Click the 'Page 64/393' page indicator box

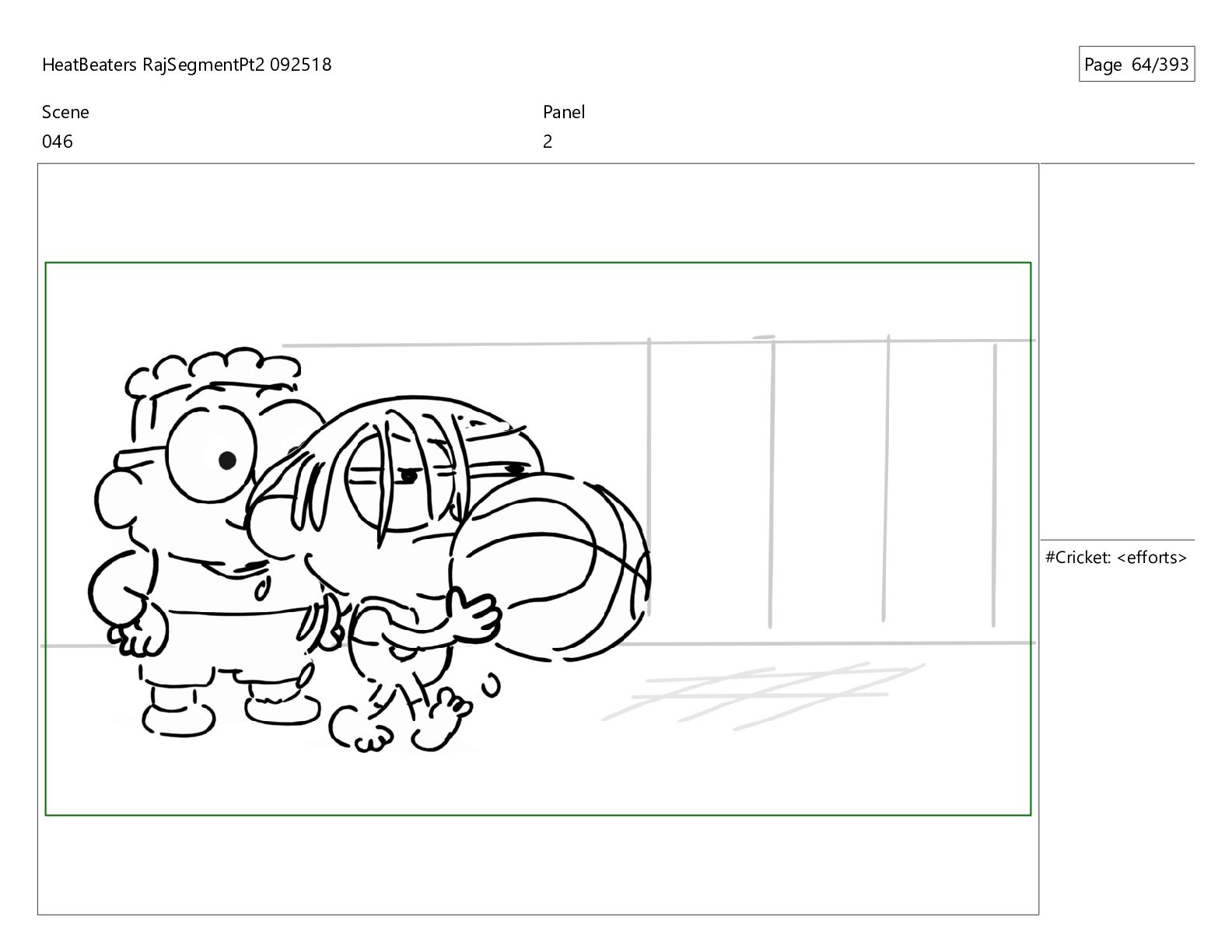1136,65
